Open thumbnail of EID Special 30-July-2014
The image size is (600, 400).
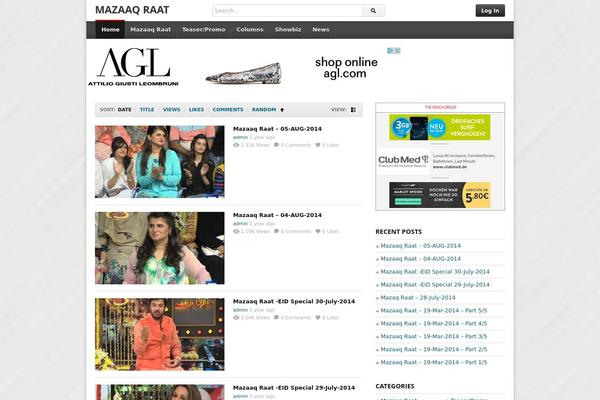coord(160,334)
